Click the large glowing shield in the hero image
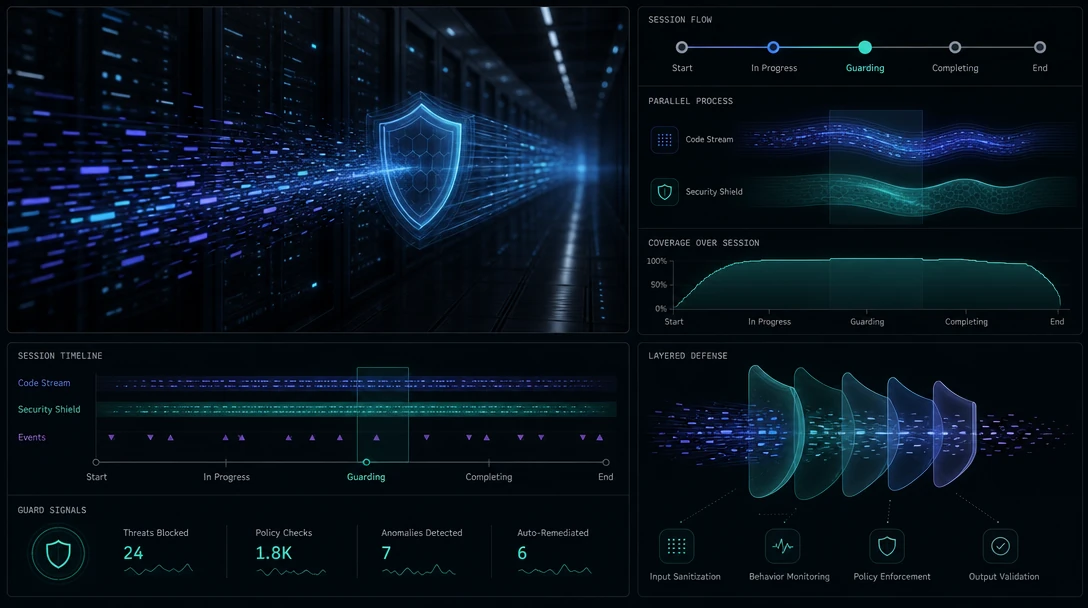Screen dimensions: 1088x608 [x=420, y=170]
